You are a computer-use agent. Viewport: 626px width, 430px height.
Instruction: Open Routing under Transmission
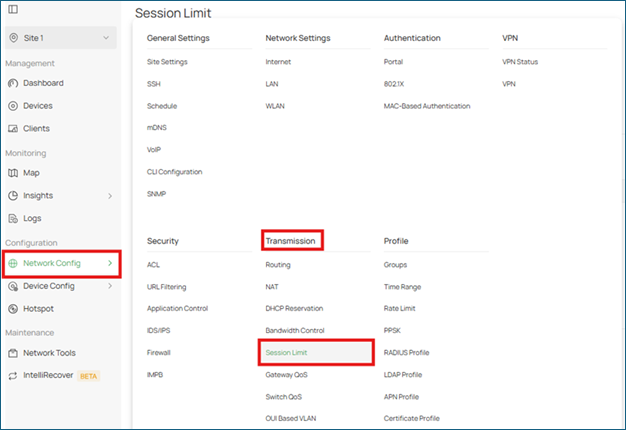(x=278, y=265)
